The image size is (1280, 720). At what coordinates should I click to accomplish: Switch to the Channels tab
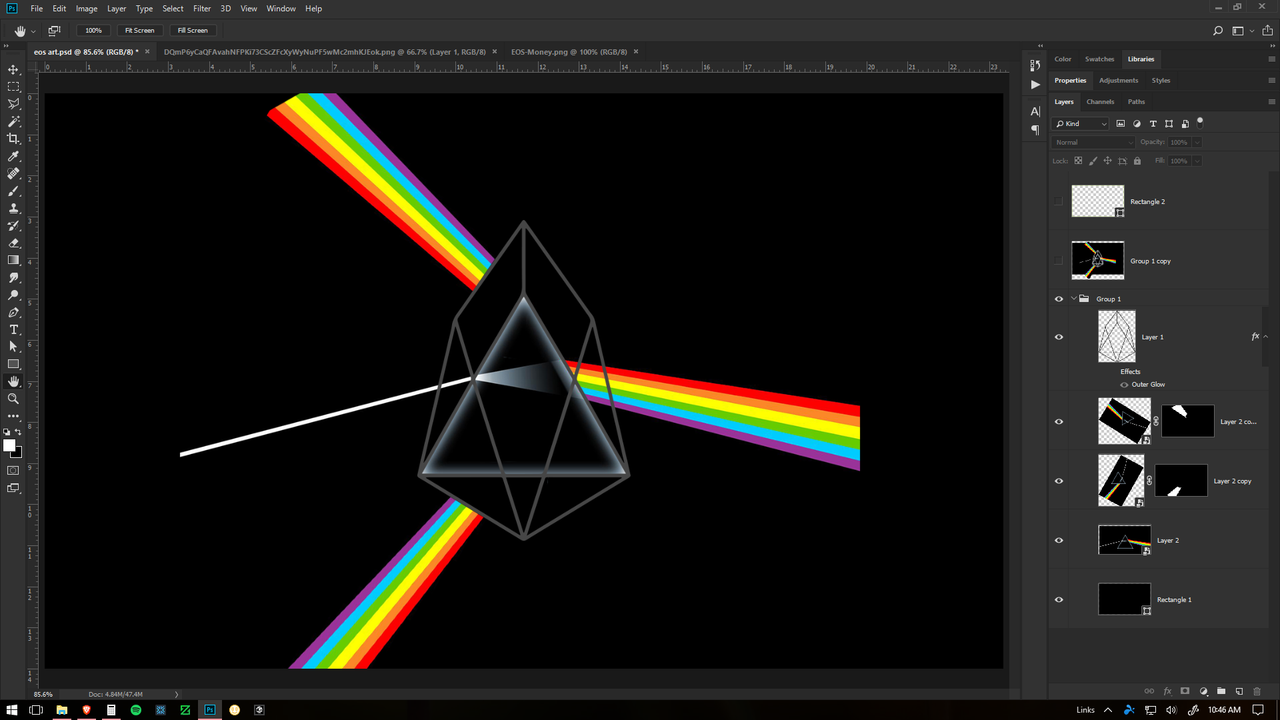(1100, 101)
